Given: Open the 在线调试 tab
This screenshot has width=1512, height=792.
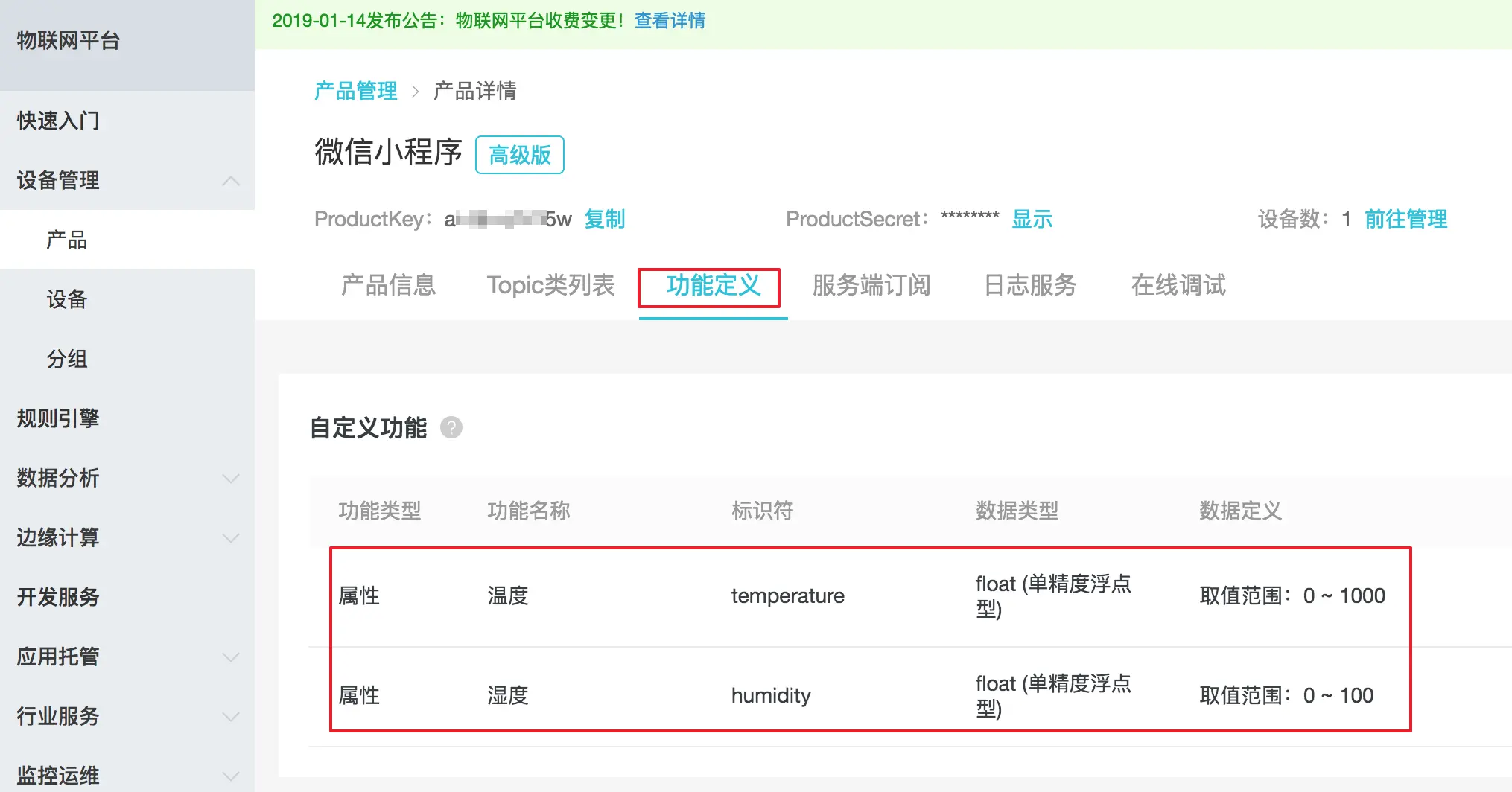Looking at the screenshot, I should click(1178, 285).
